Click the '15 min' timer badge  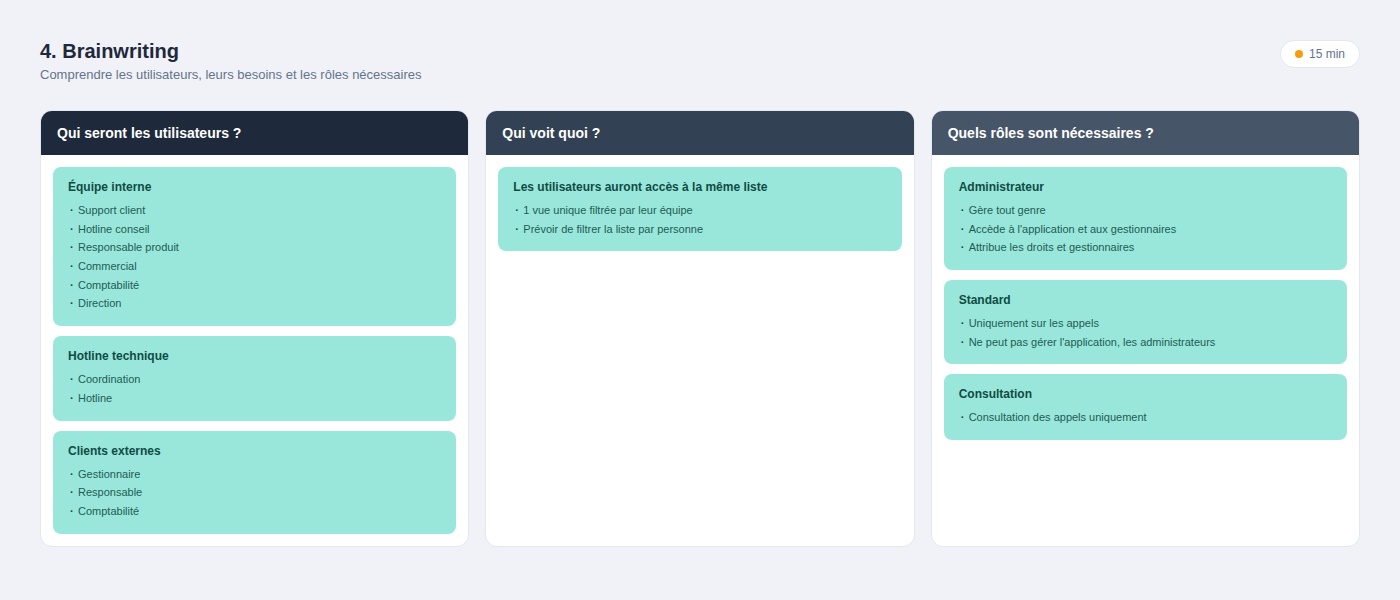(x=1319, y=54)
